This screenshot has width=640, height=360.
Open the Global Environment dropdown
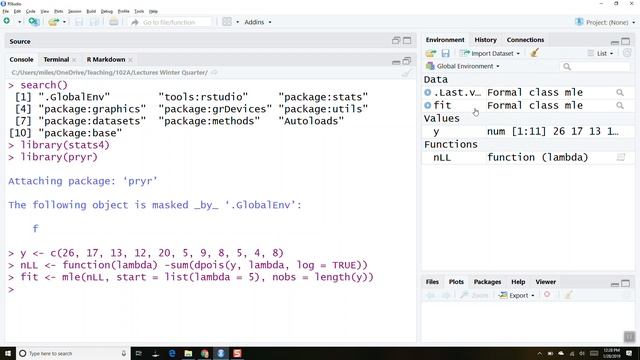[x=462, y=66]
